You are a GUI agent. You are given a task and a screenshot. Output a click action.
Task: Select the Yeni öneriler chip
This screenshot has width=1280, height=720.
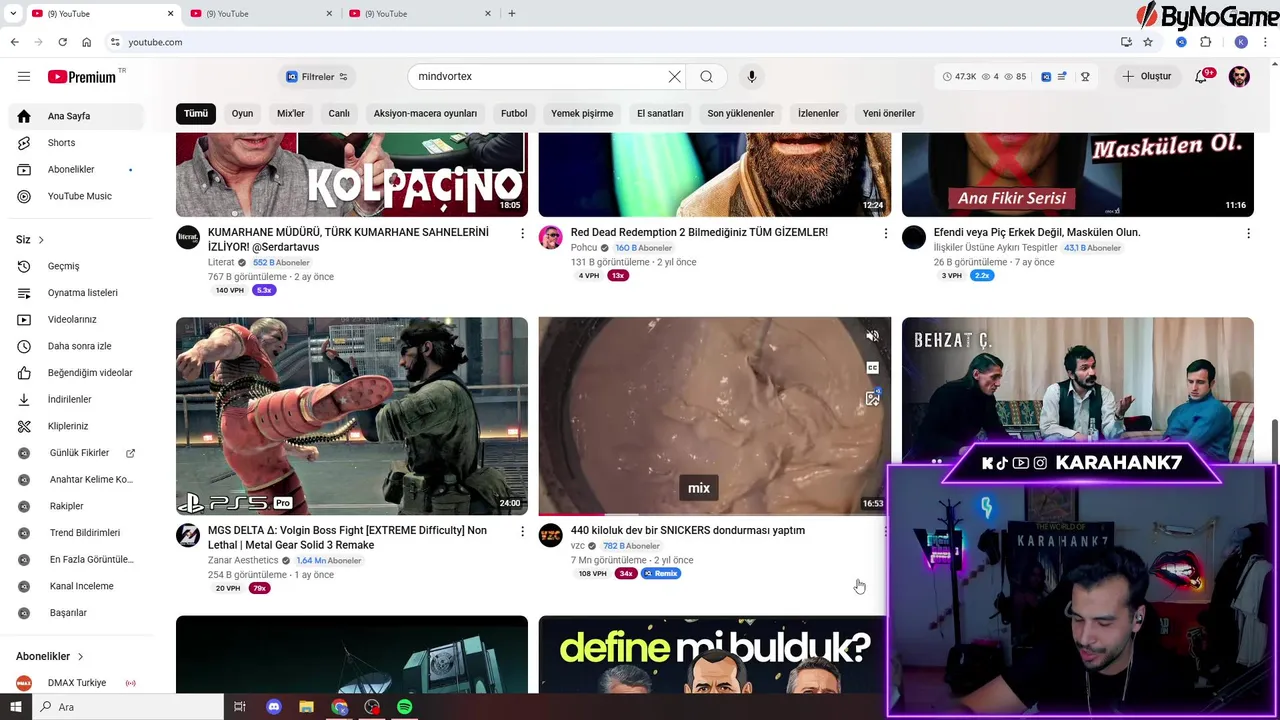(889, 113)
